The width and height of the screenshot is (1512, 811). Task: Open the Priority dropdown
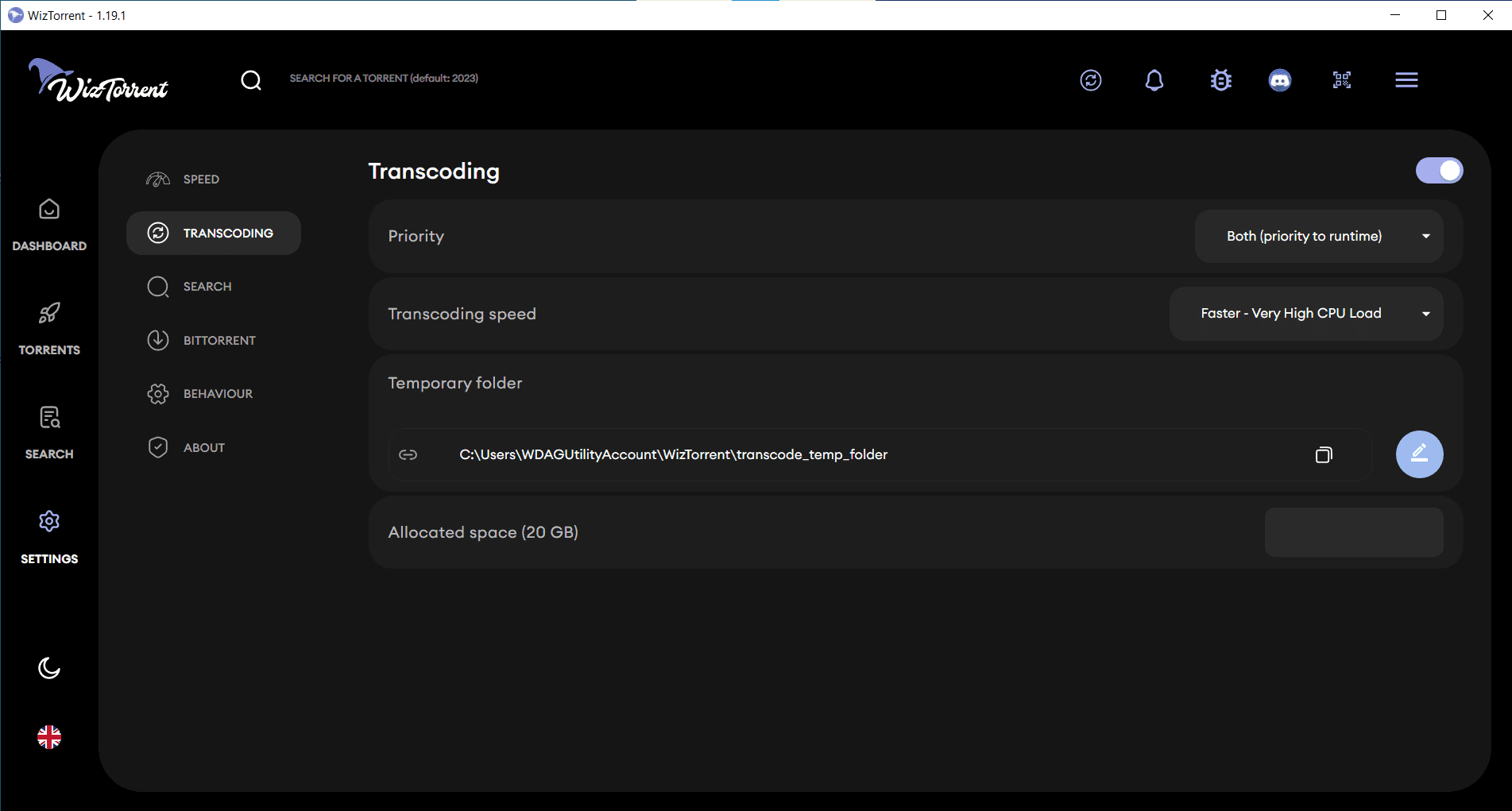coord(1319,236)
